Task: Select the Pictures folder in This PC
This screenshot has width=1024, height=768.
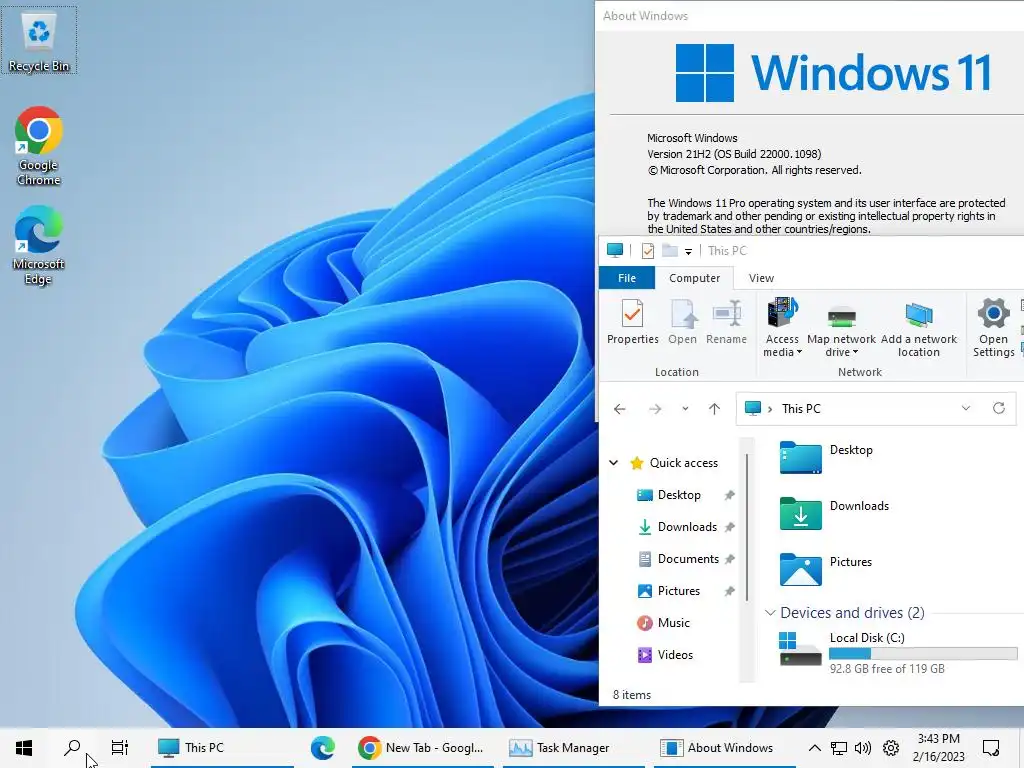Action: (x=826, y=569)
